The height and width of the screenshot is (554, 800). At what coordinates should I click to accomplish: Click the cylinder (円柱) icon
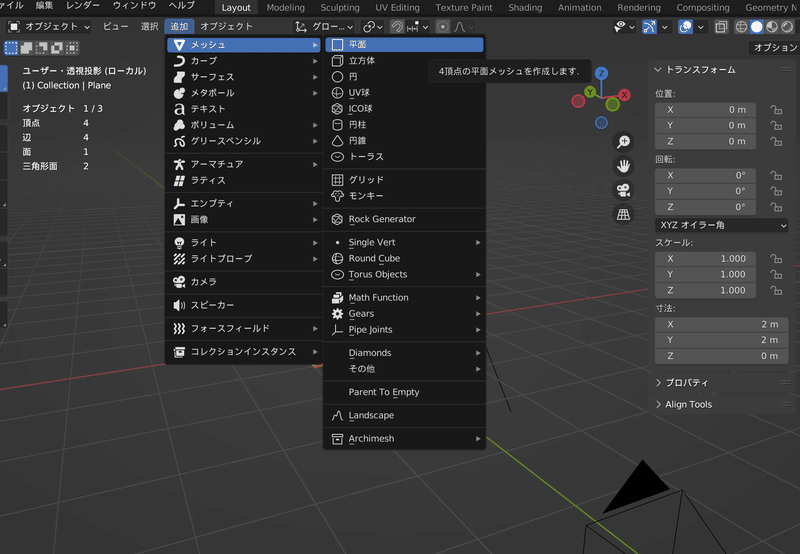(x=337, y=125)
